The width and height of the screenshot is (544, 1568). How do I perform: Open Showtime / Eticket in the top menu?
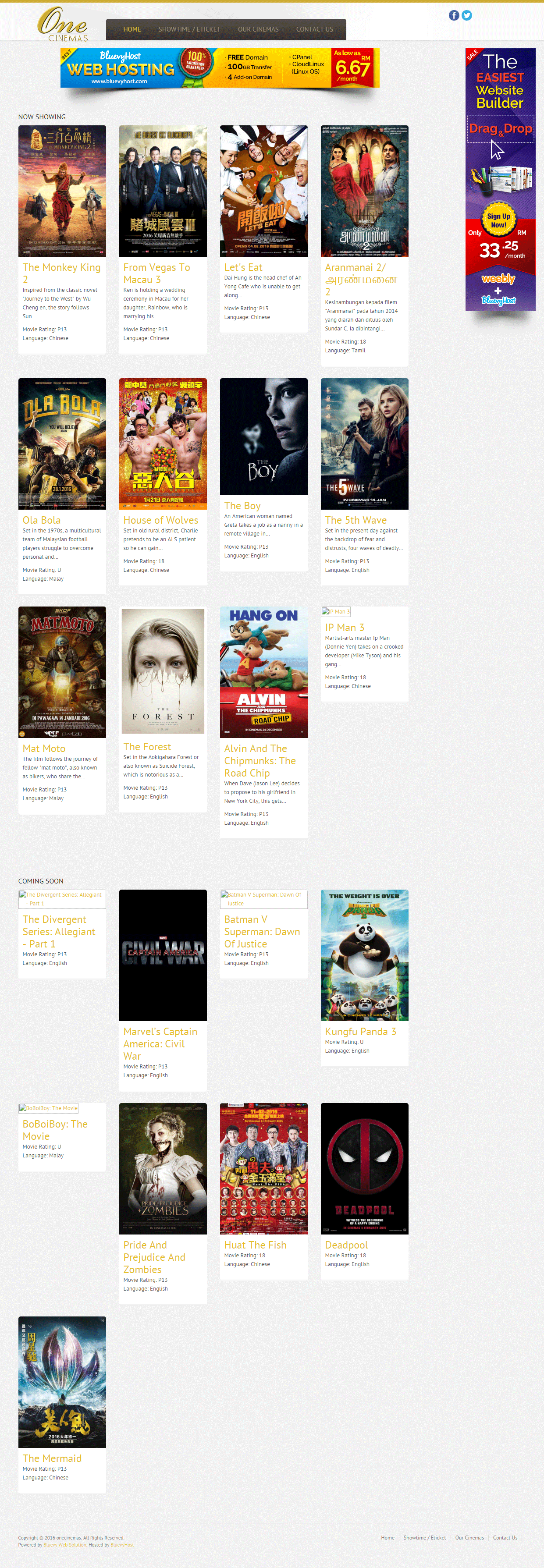(189, 29)
